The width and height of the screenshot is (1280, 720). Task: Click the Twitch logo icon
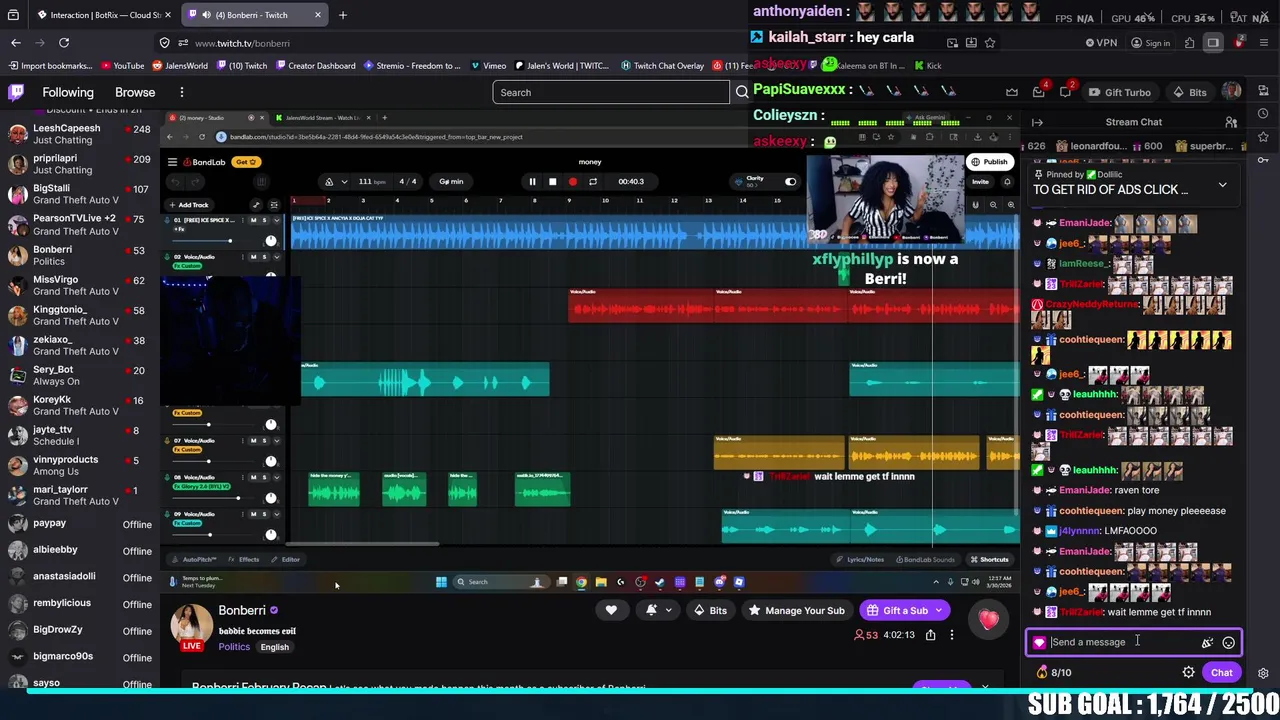16,92
